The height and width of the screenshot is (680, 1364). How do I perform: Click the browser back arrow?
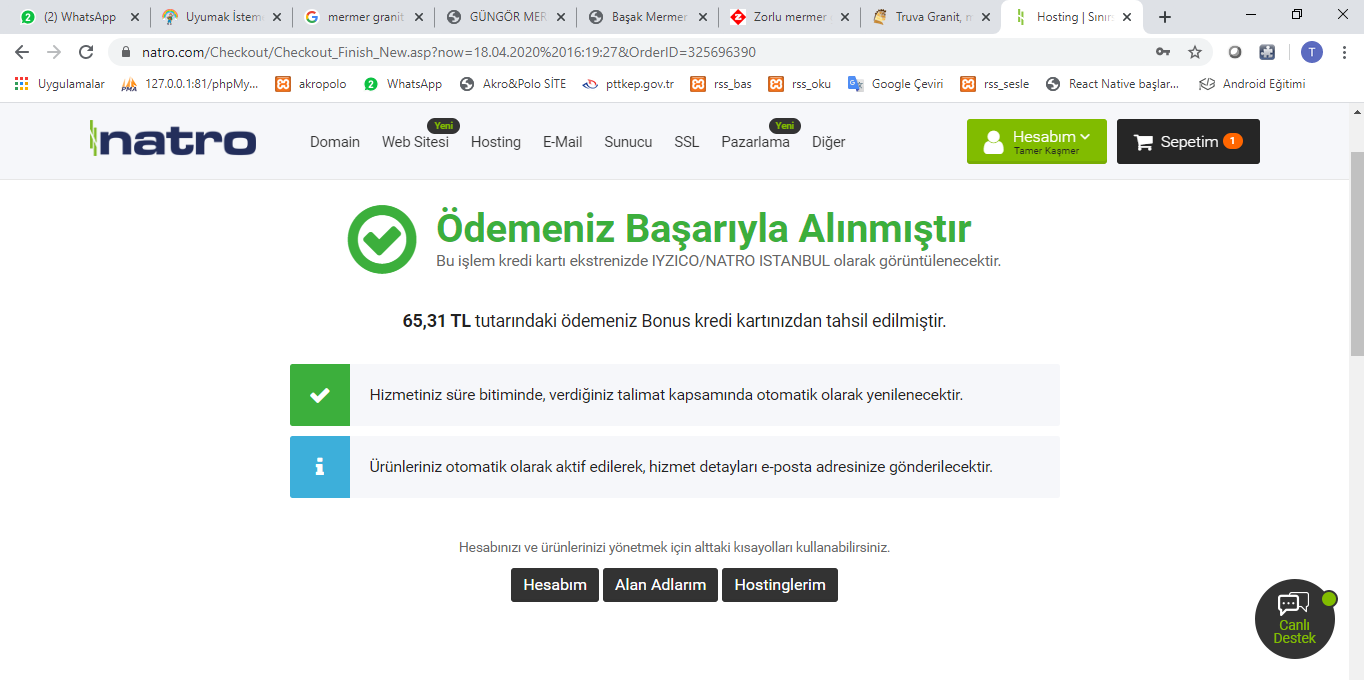[x=22, y=52]
